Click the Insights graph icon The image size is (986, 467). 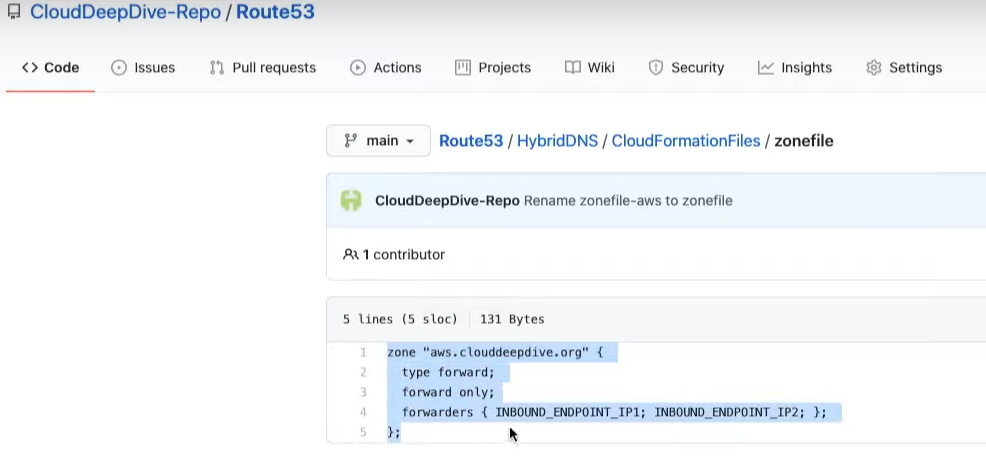pos(765,68)
